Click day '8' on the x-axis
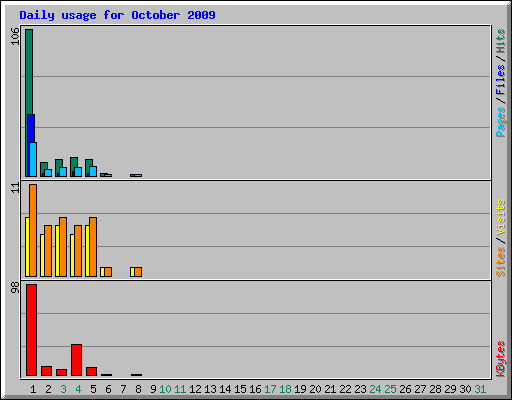Screen dimensions: 512x400 pos(138,389)
